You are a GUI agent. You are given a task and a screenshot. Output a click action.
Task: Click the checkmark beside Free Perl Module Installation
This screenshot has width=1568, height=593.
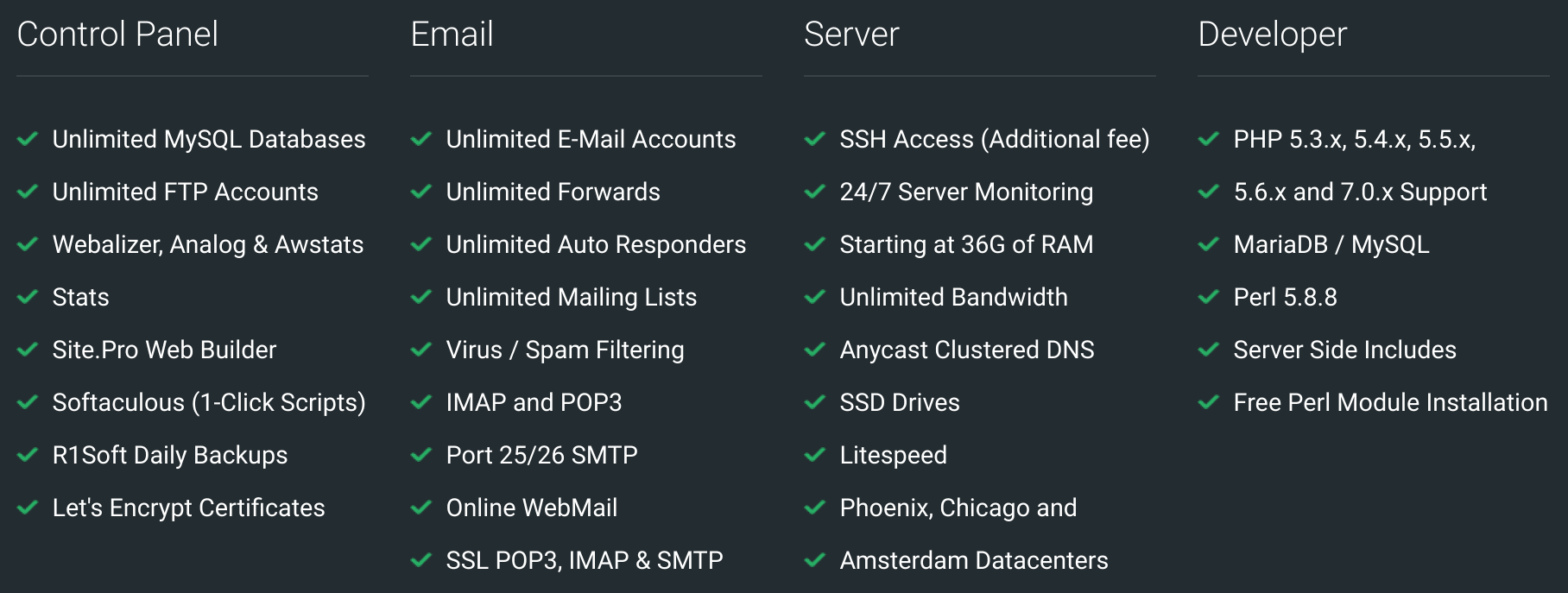pos(1209,402)
